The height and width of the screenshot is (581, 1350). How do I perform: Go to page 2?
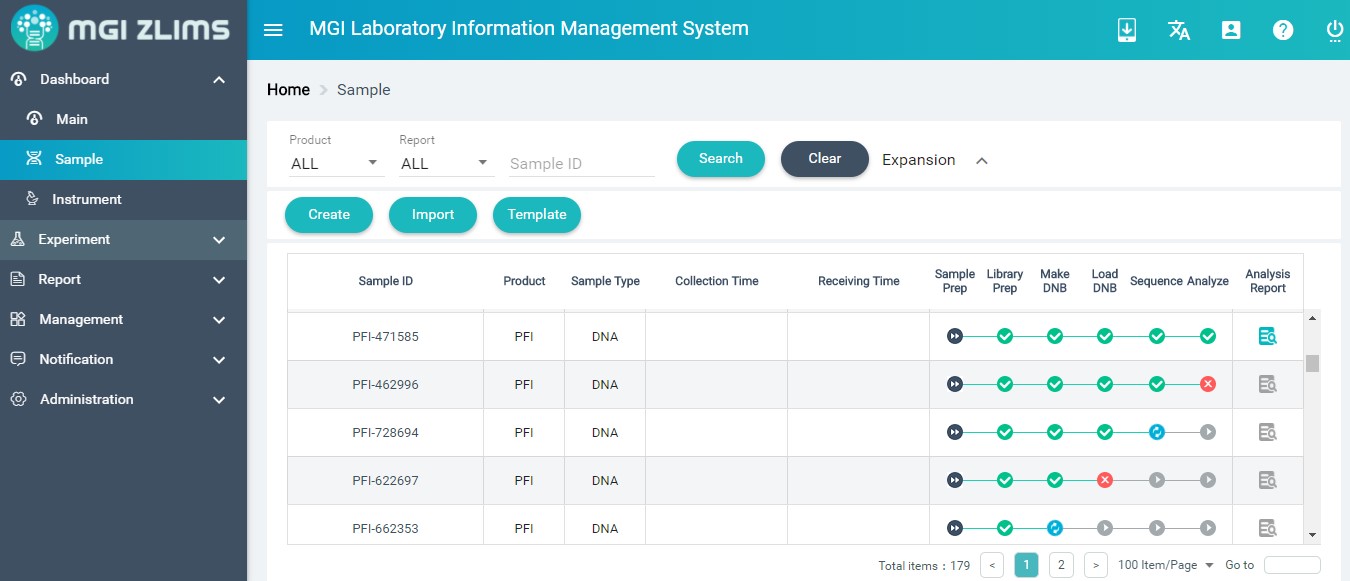1061,565
